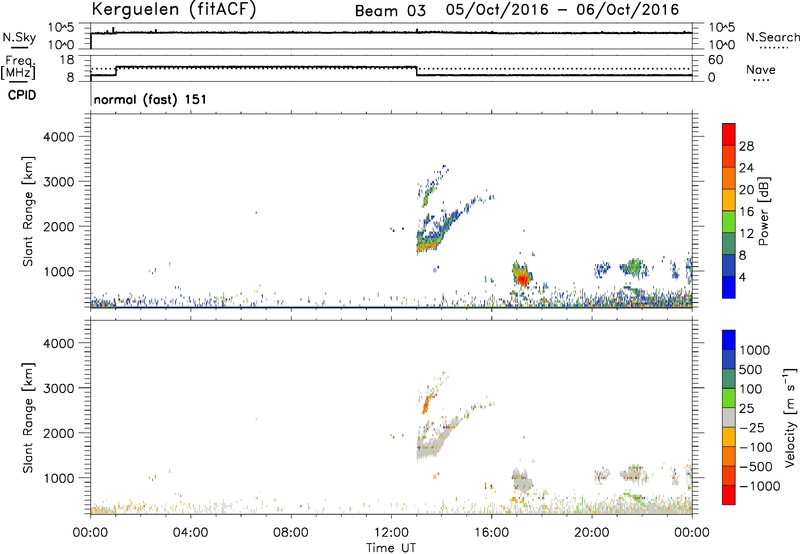Screen dimensions: 800x554
Task: Click the '04:00' time axis tick label
Action: coord(190,533)
